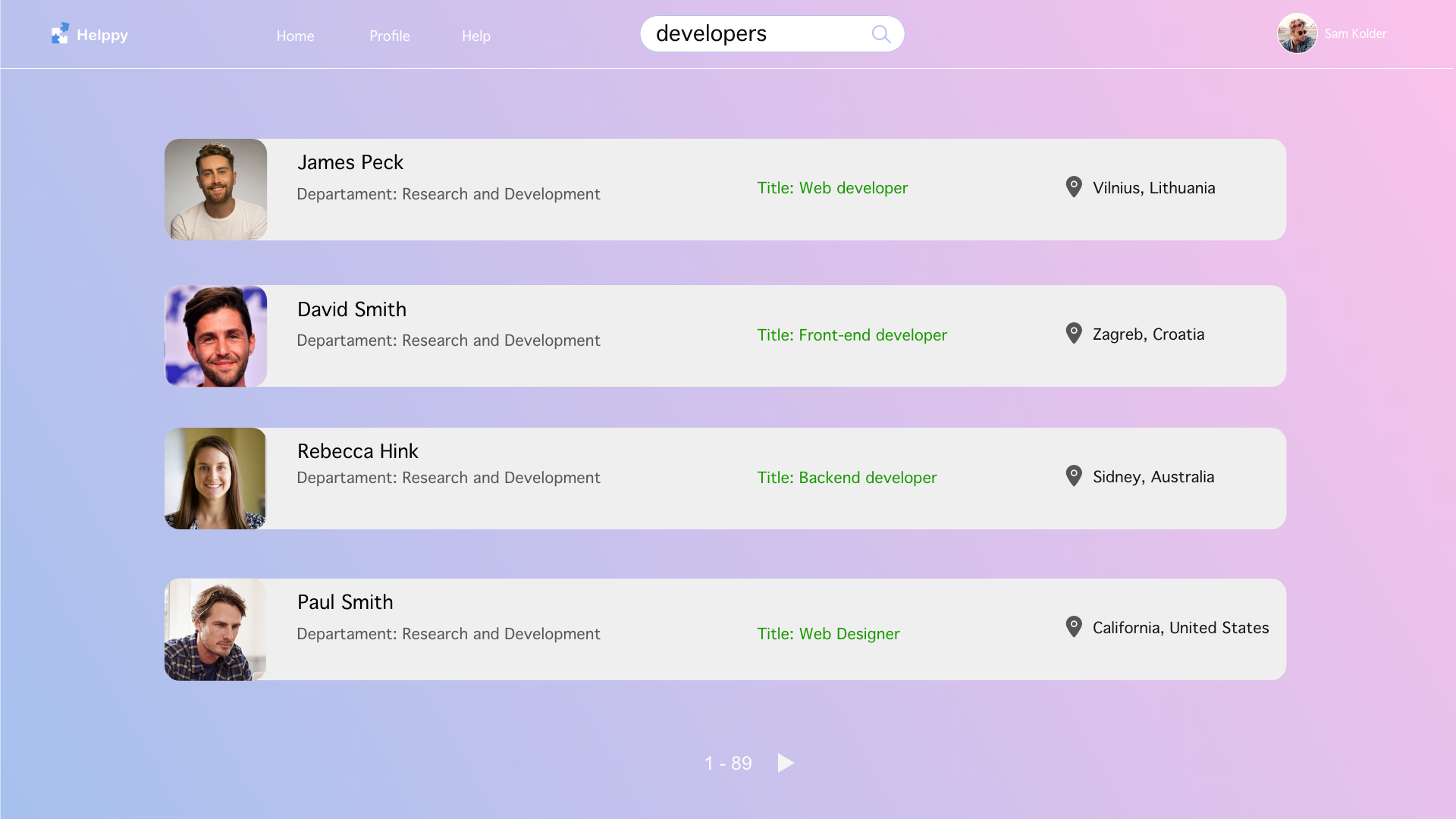
Task: Open the Help menu item
Action: 475,36
